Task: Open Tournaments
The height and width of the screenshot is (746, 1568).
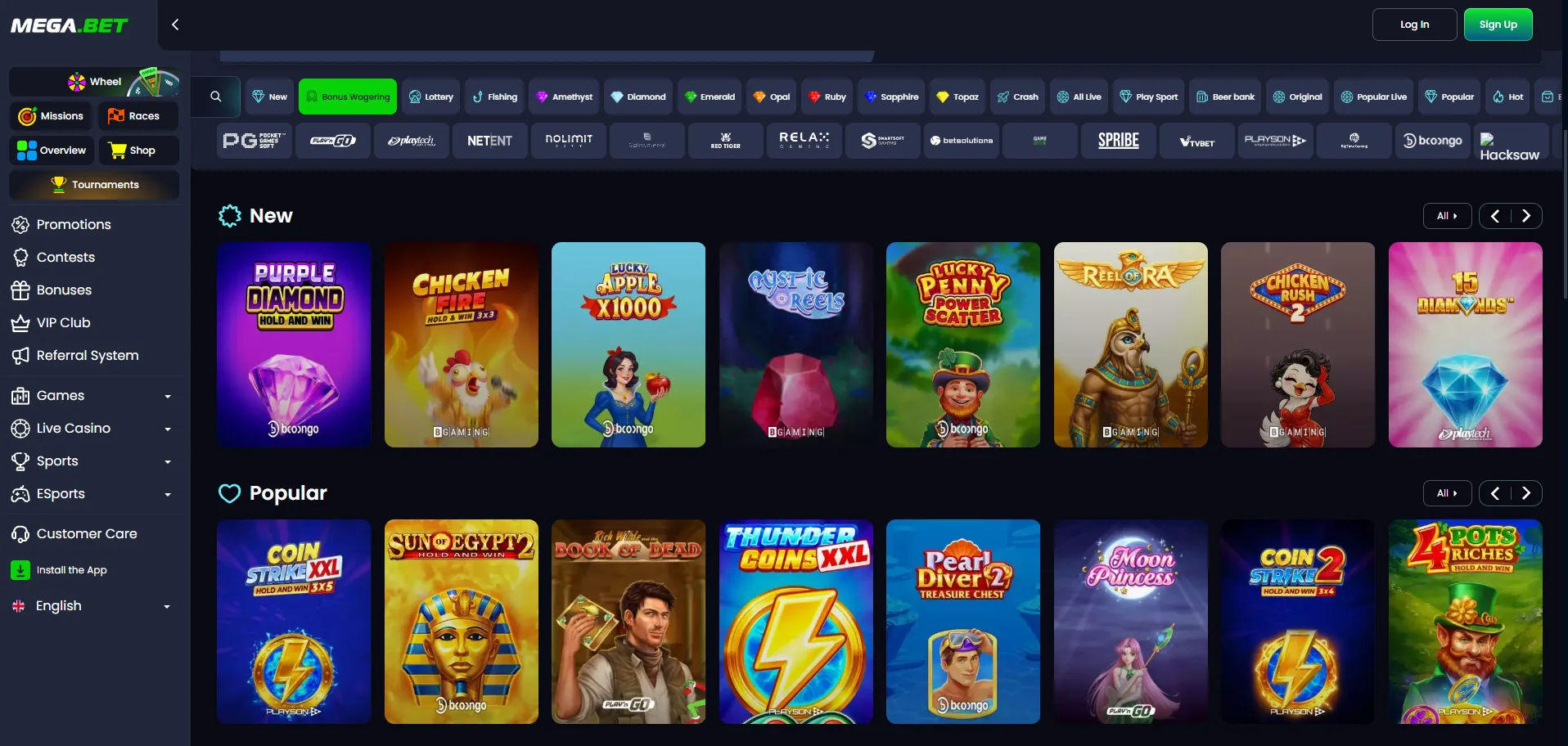Action: point(94,185)
